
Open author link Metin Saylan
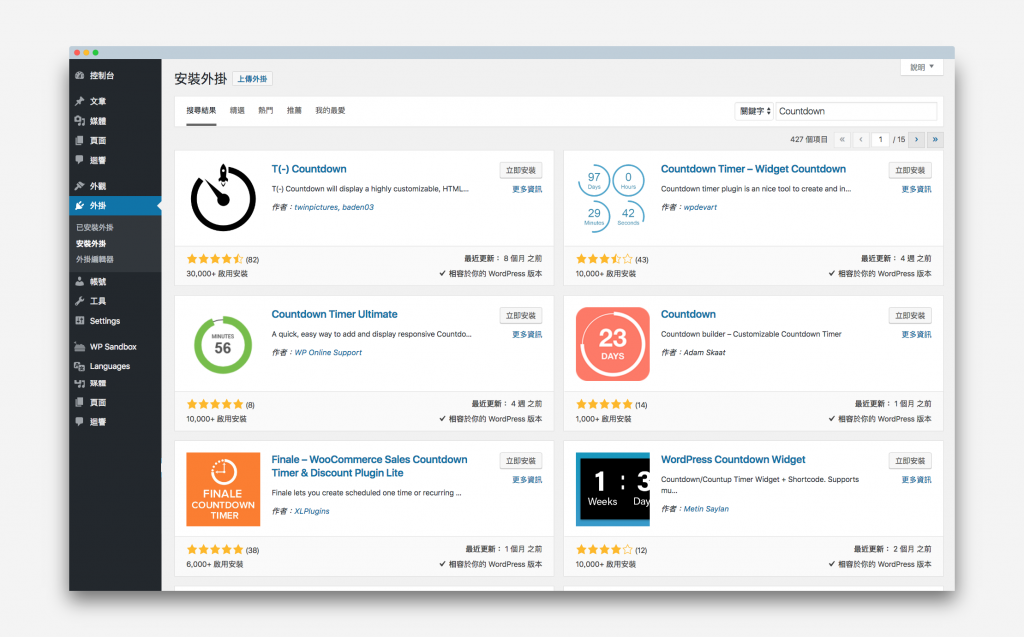(706, 509)
